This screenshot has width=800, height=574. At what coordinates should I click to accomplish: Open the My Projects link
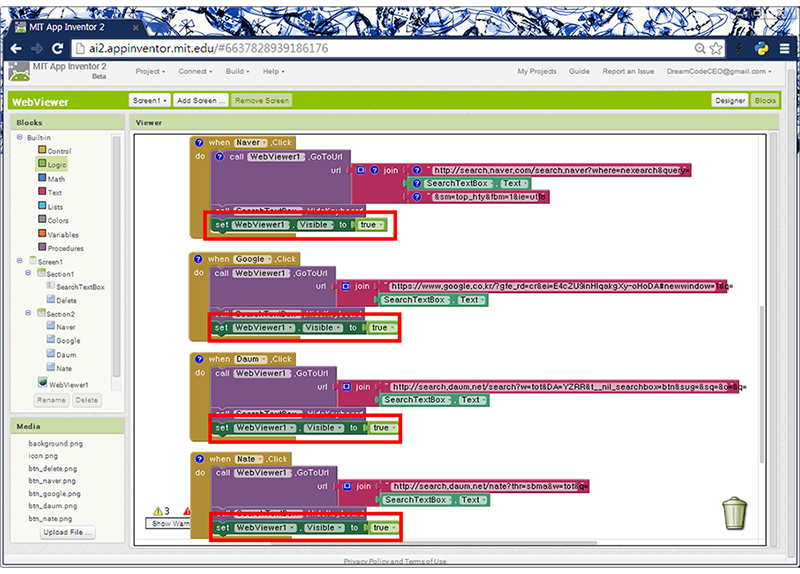(537, 71)
